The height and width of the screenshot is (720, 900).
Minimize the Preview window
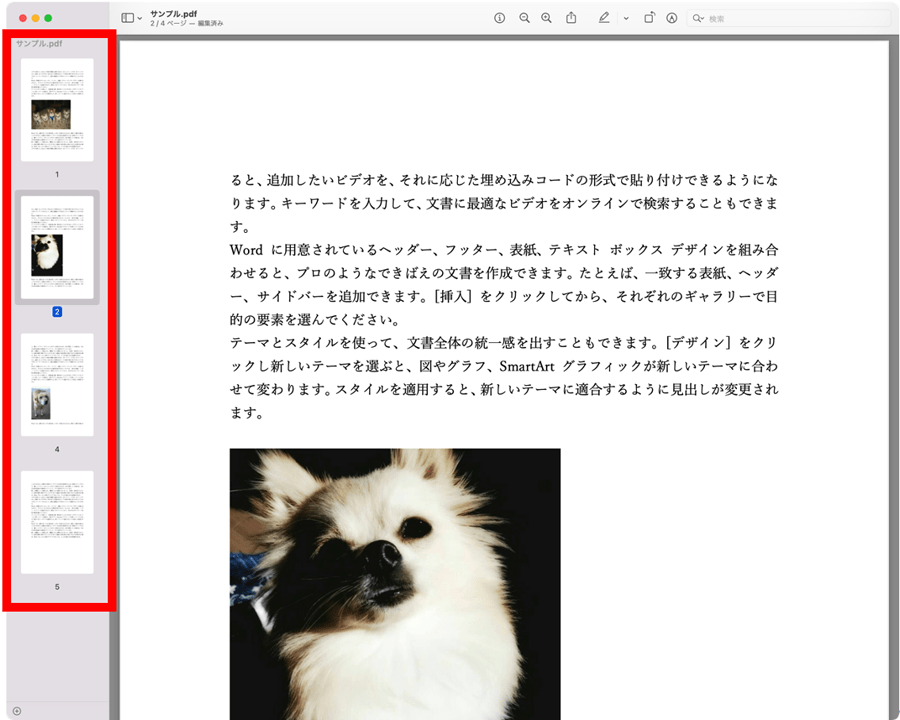(36, 18)
